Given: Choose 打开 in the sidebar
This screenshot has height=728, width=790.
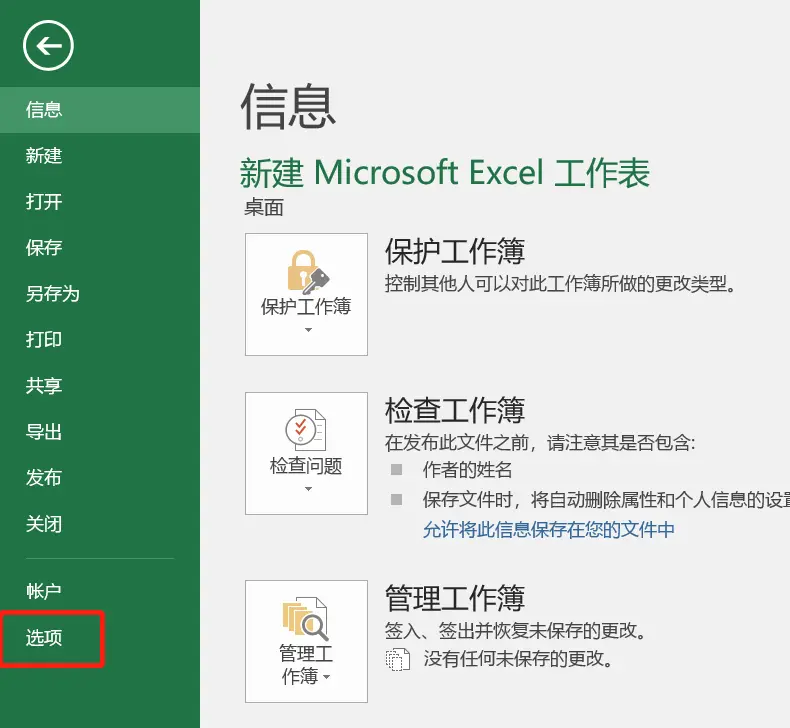Looking at the screenshot, I should 100,202.
